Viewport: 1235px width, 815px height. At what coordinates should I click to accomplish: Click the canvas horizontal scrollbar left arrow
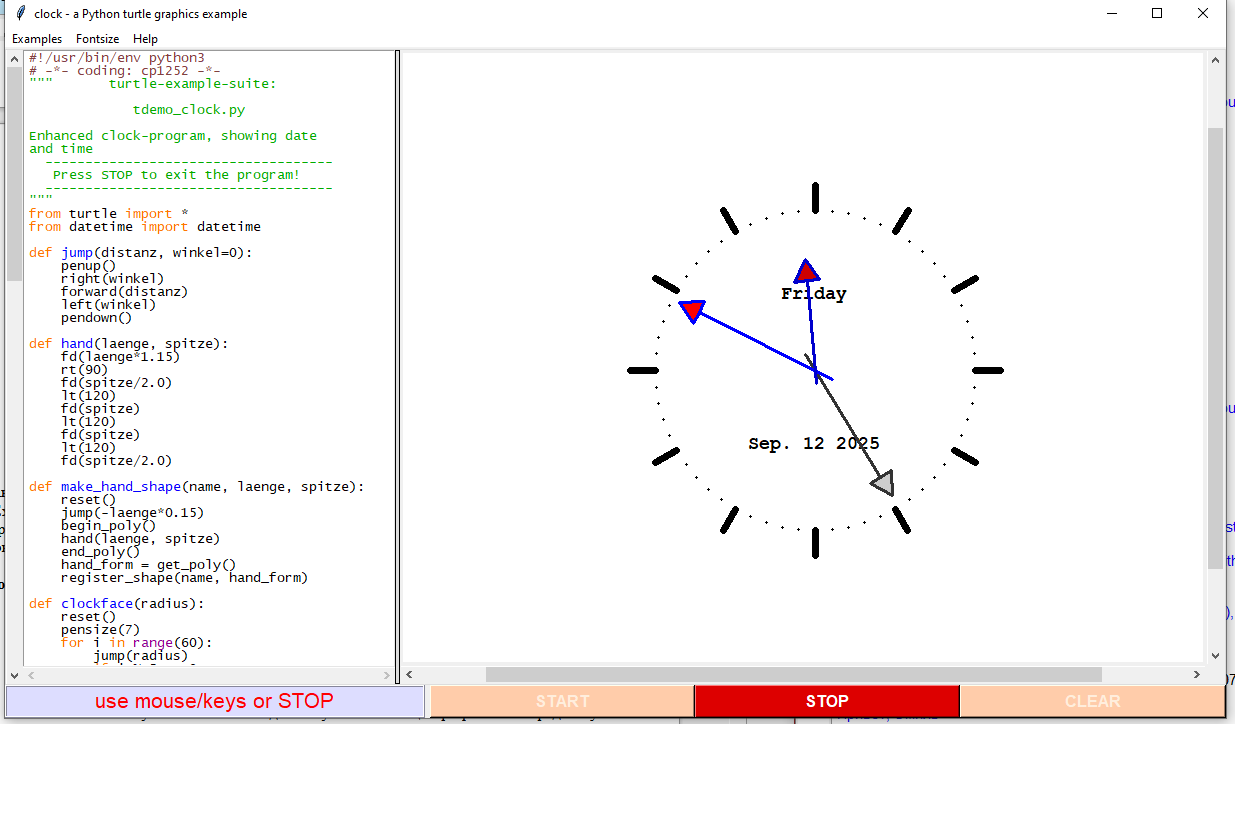411,675
